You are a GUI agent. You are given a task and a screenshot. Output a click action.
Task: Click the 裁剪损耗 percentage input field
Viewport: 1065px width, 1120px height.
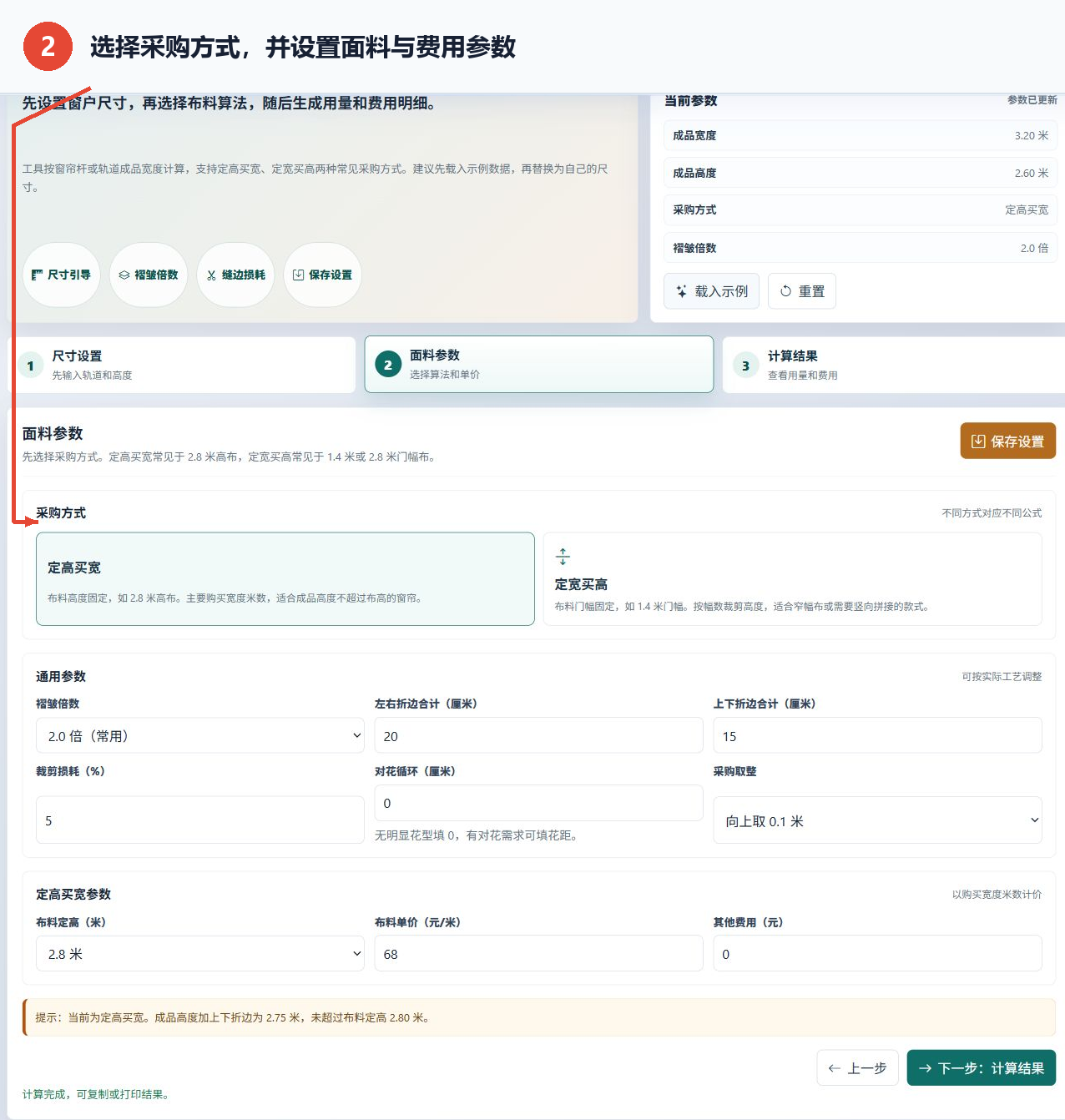[x=200, y=820]
